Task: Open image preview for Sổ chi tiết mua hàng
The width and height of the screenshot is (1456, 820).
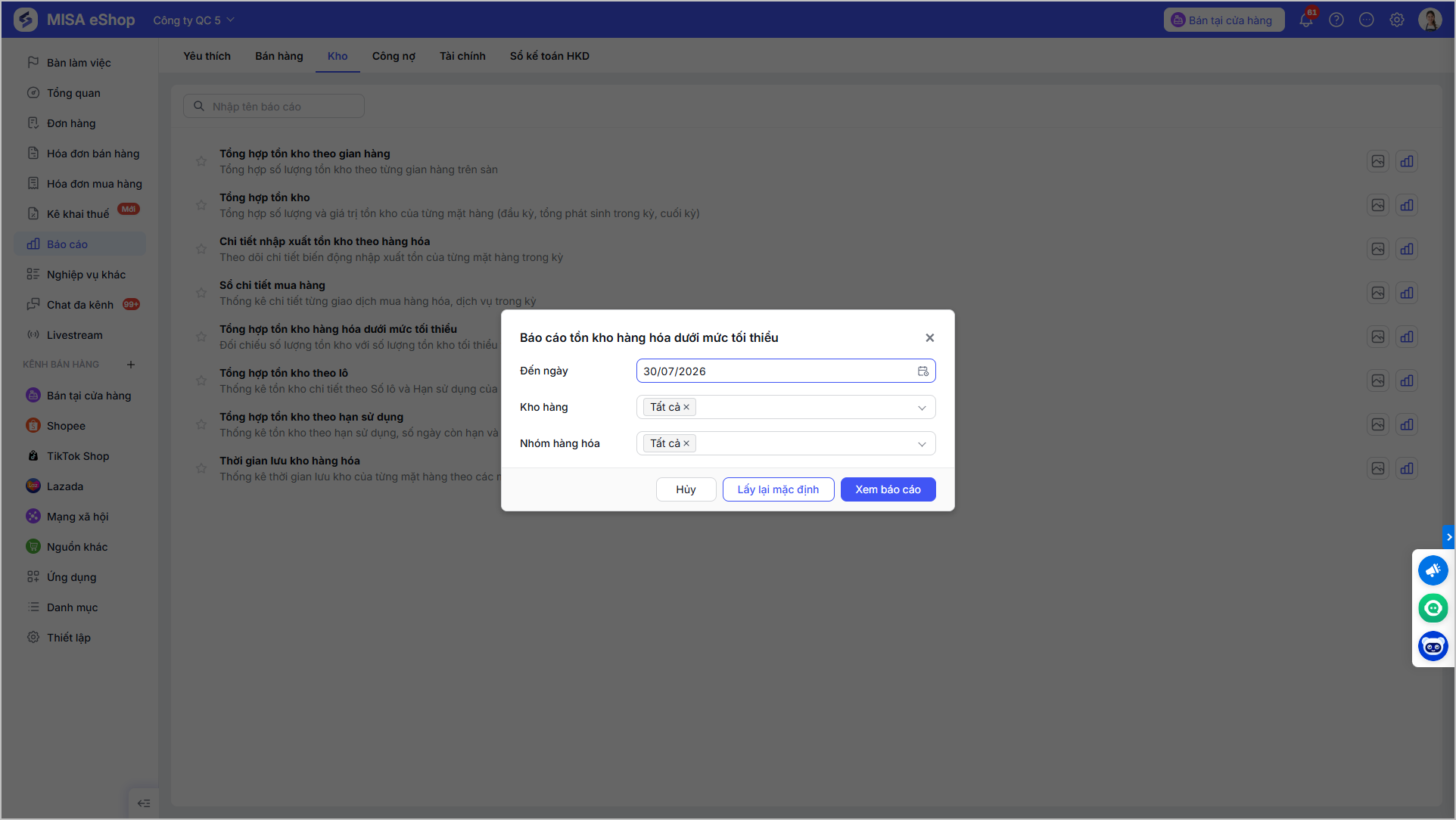Action: (1378, 293)
